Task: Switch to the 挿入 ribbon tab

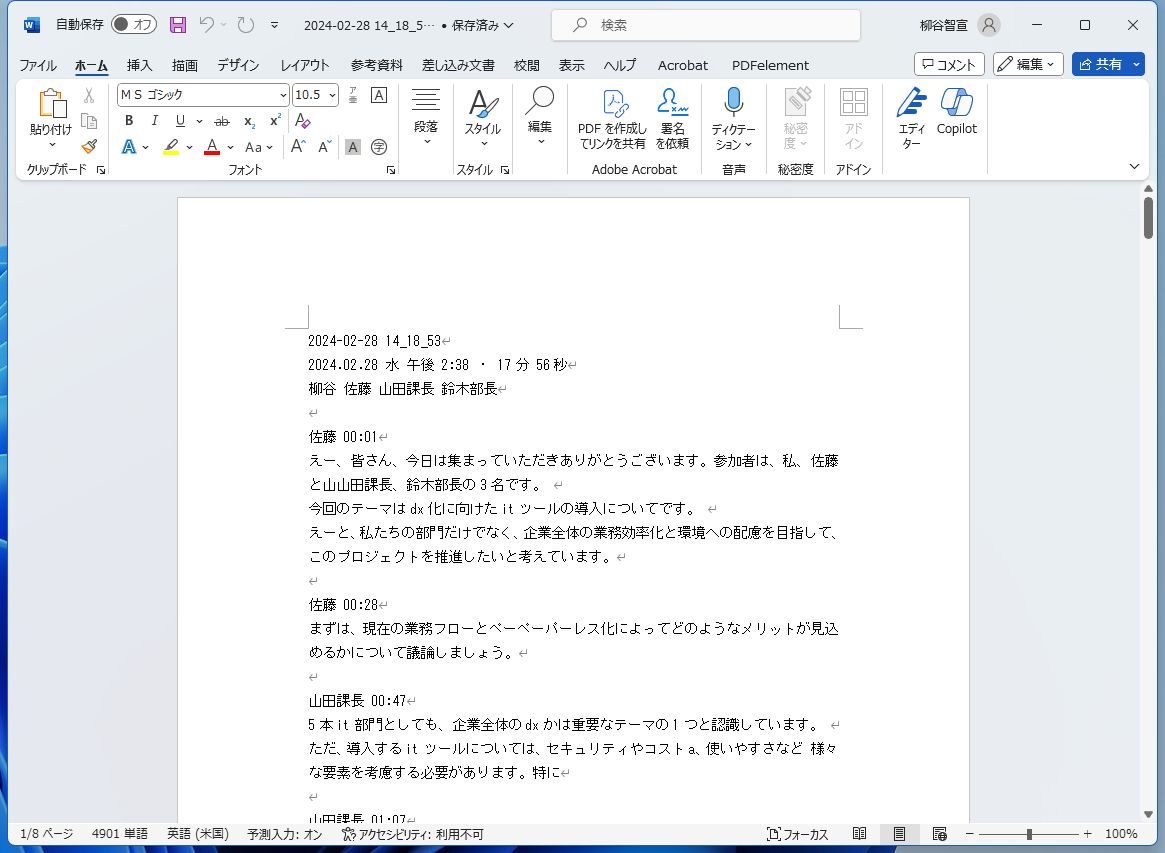Action: [x=139, y=65]
